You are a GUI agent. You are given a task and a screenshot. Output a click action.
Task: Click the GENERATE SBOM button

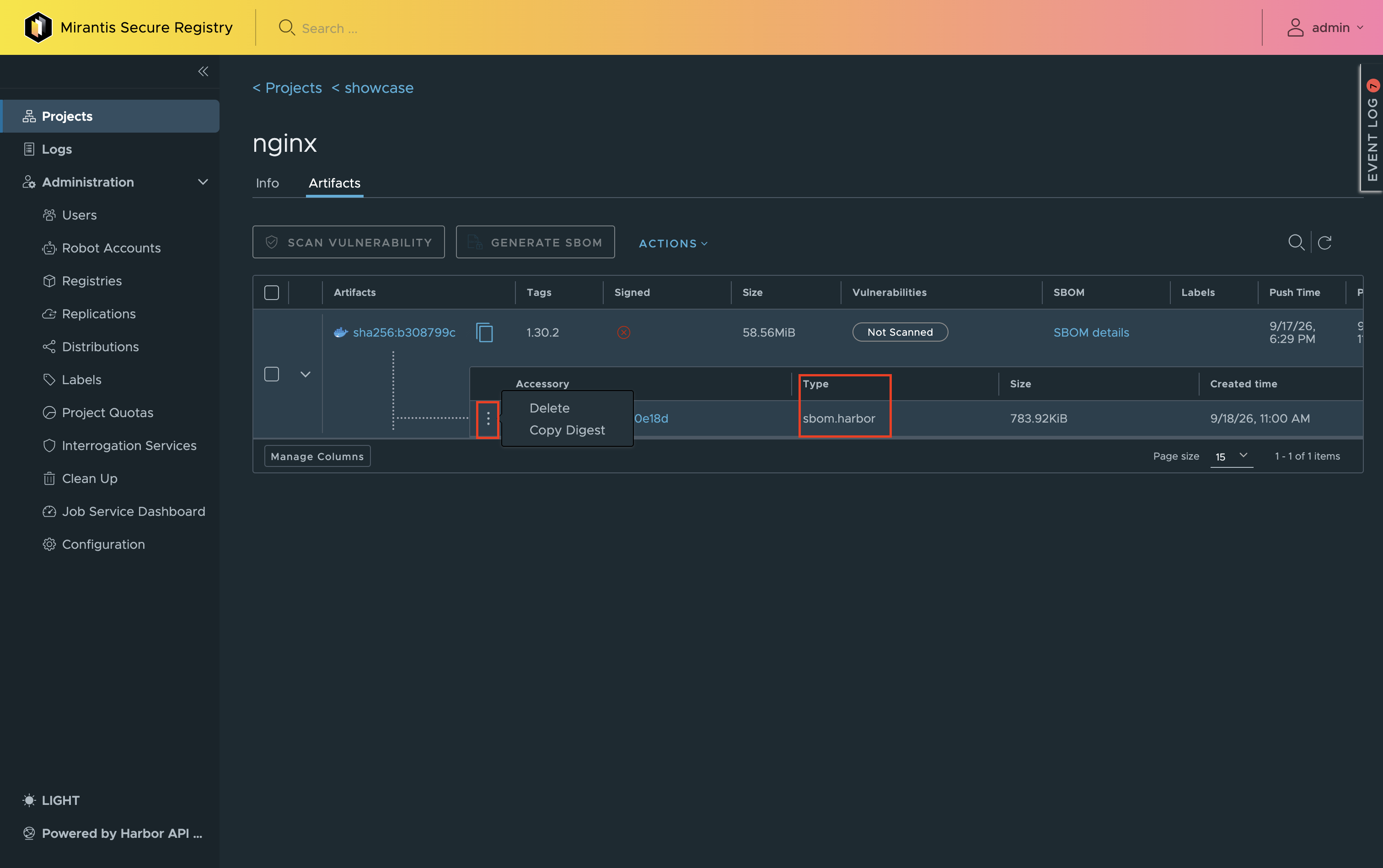tap(535, 241)
